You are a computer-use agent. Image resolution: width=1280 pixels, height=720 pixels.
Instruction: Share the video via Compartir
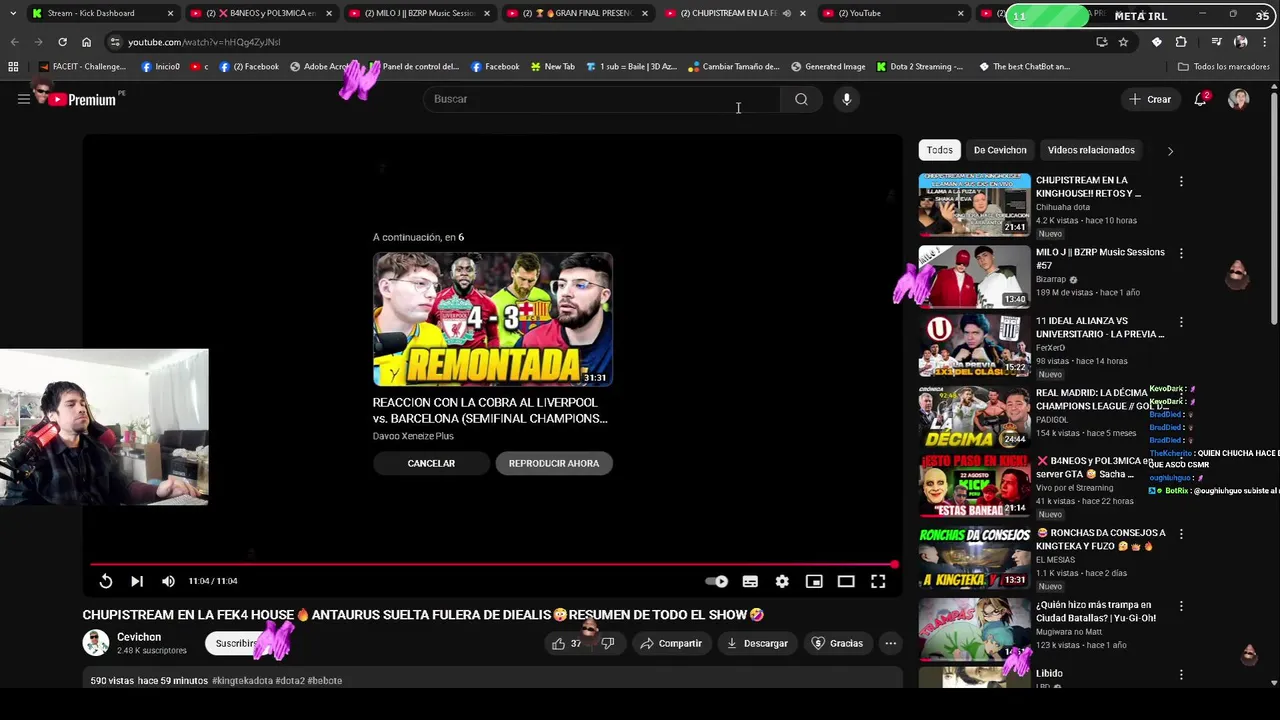(671, 643)
